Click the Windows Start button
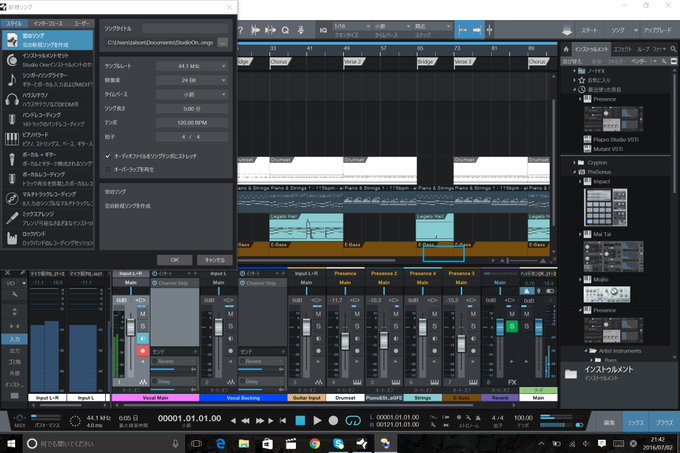The image size is (680, 453). (11, 443)
